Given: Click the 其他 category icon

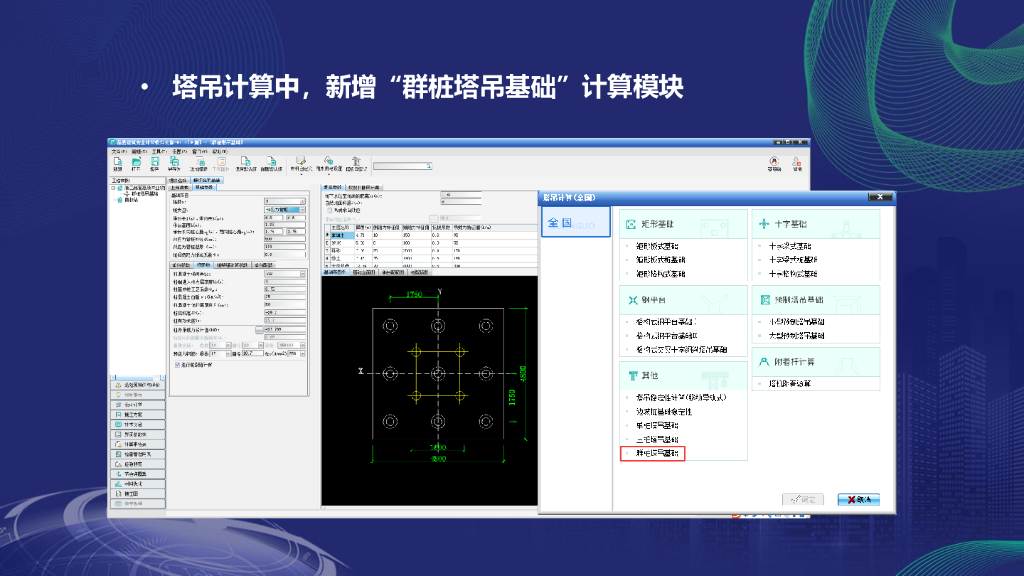Looking at the screenshot, I should click(x=632, y=376).
